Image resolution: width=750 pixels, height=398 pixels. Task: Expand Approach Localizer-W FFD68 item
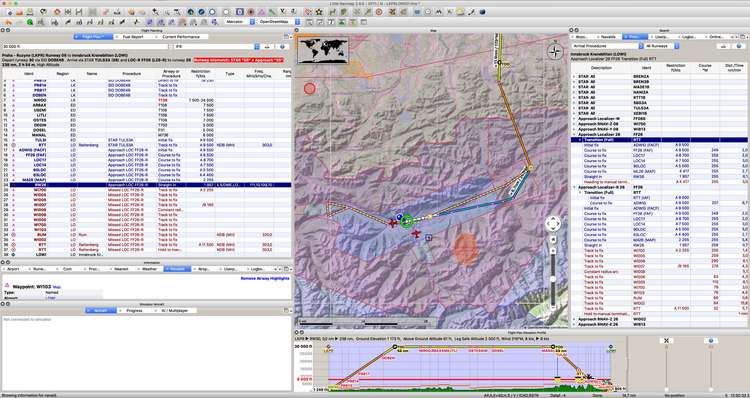click(574, 118)
